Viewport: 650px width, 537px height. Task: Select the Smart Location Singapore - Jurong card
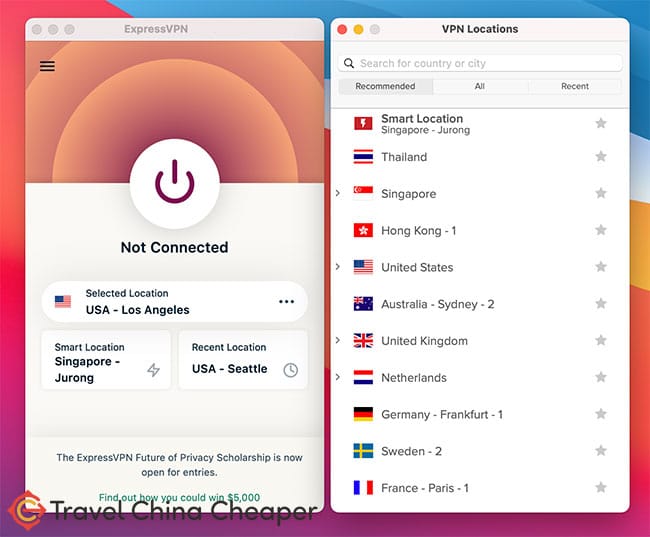tap(106, 360)
